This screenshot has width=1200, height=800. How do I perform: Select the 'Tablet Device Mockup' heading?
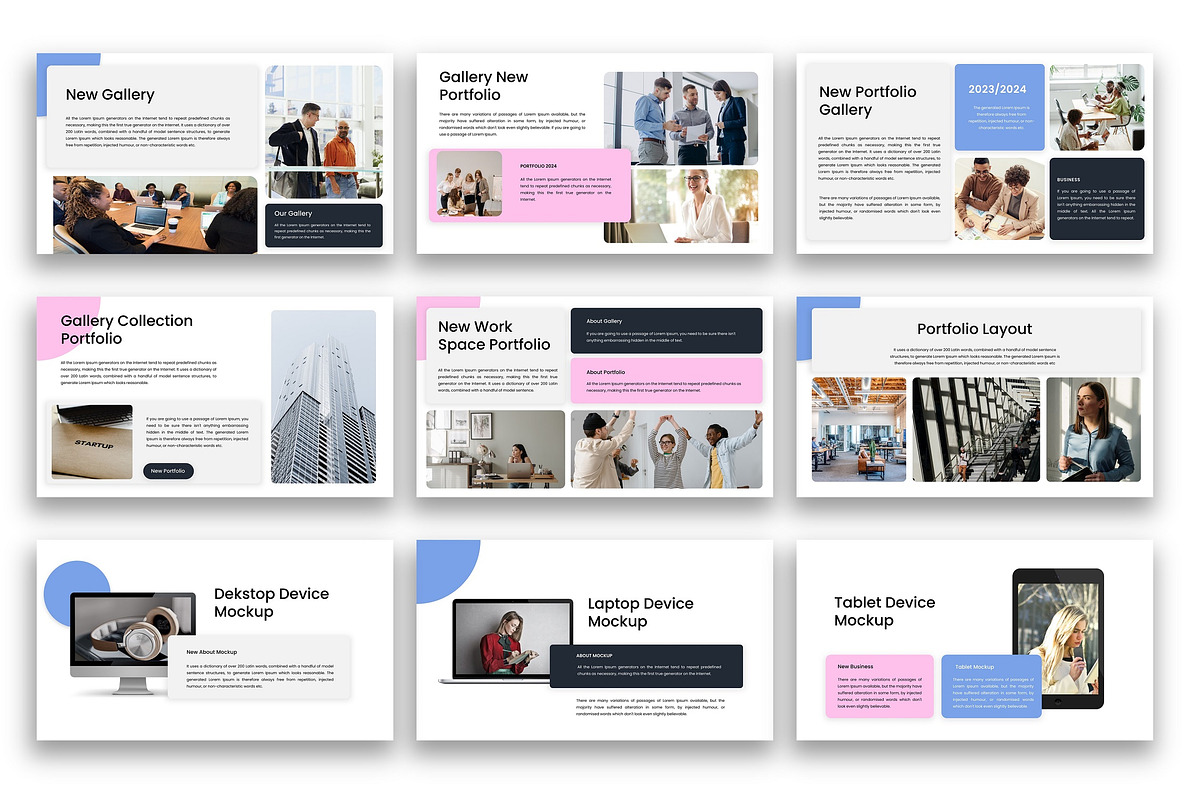(885, 612)
